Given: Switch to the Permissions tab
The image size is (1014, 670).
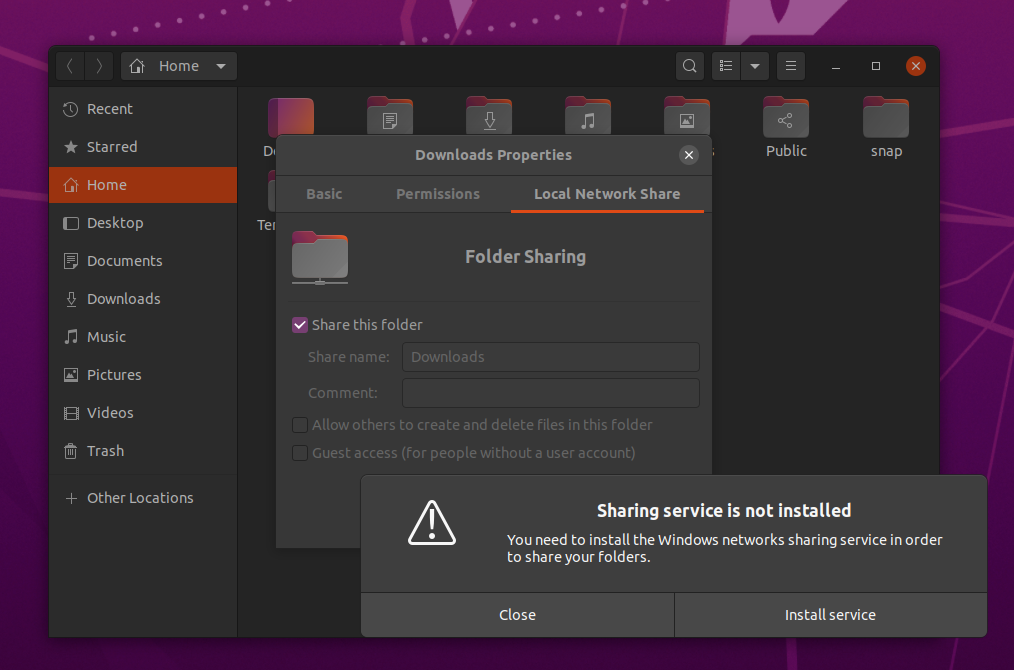Looking at the screenshot, I should 438,194.
